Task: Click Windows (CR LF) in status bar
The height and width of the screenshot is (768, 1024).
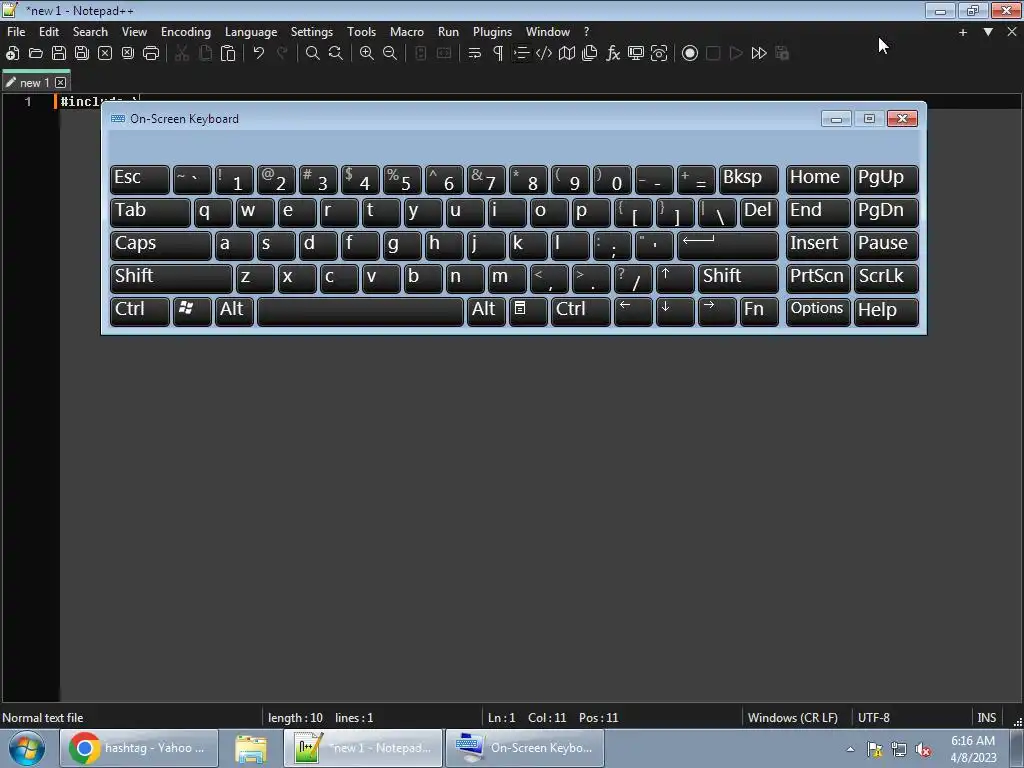Action: pos(792,717)
